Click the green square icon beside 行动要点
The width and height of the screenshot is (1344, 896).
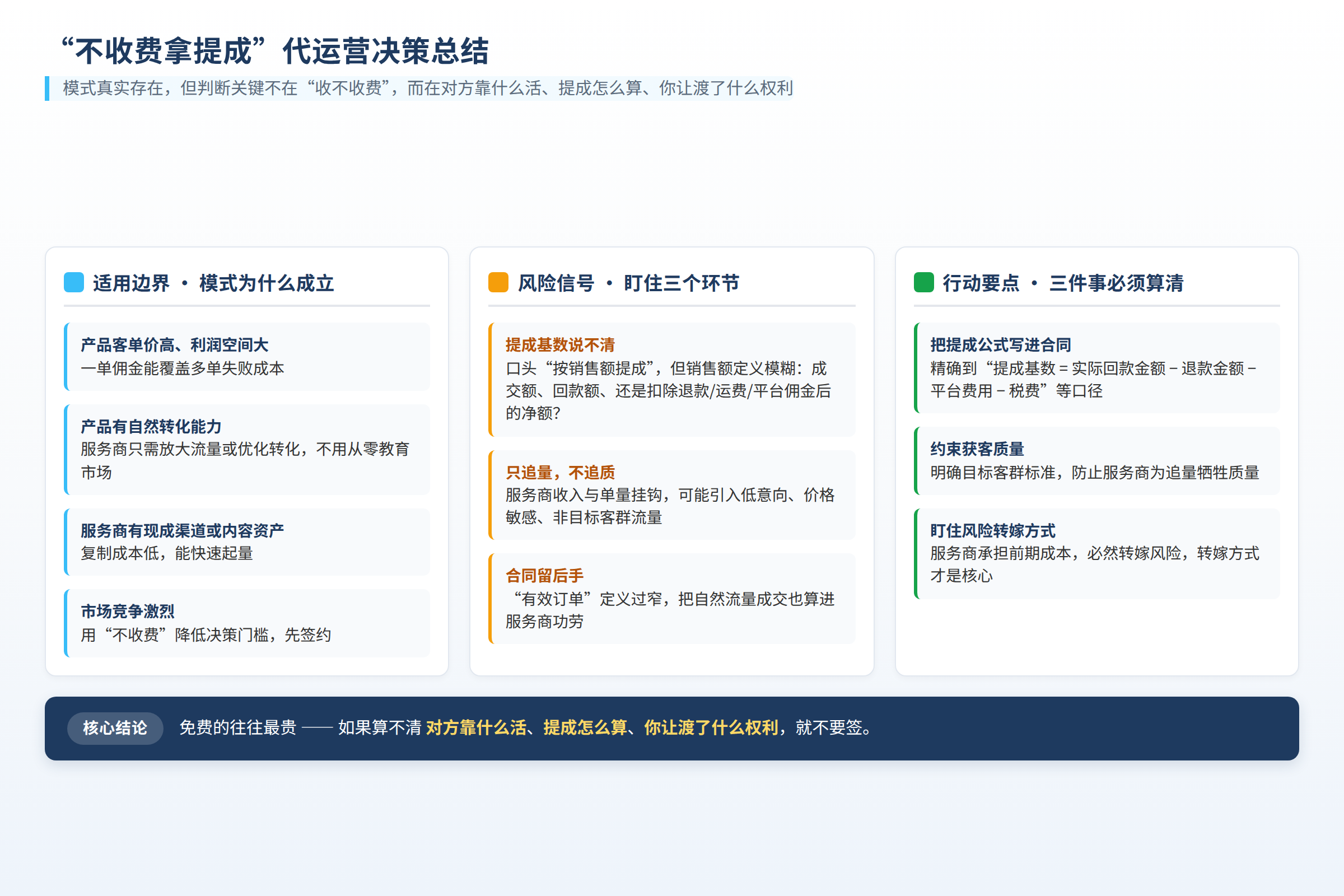pyautogui.click(x=923, y=282)
